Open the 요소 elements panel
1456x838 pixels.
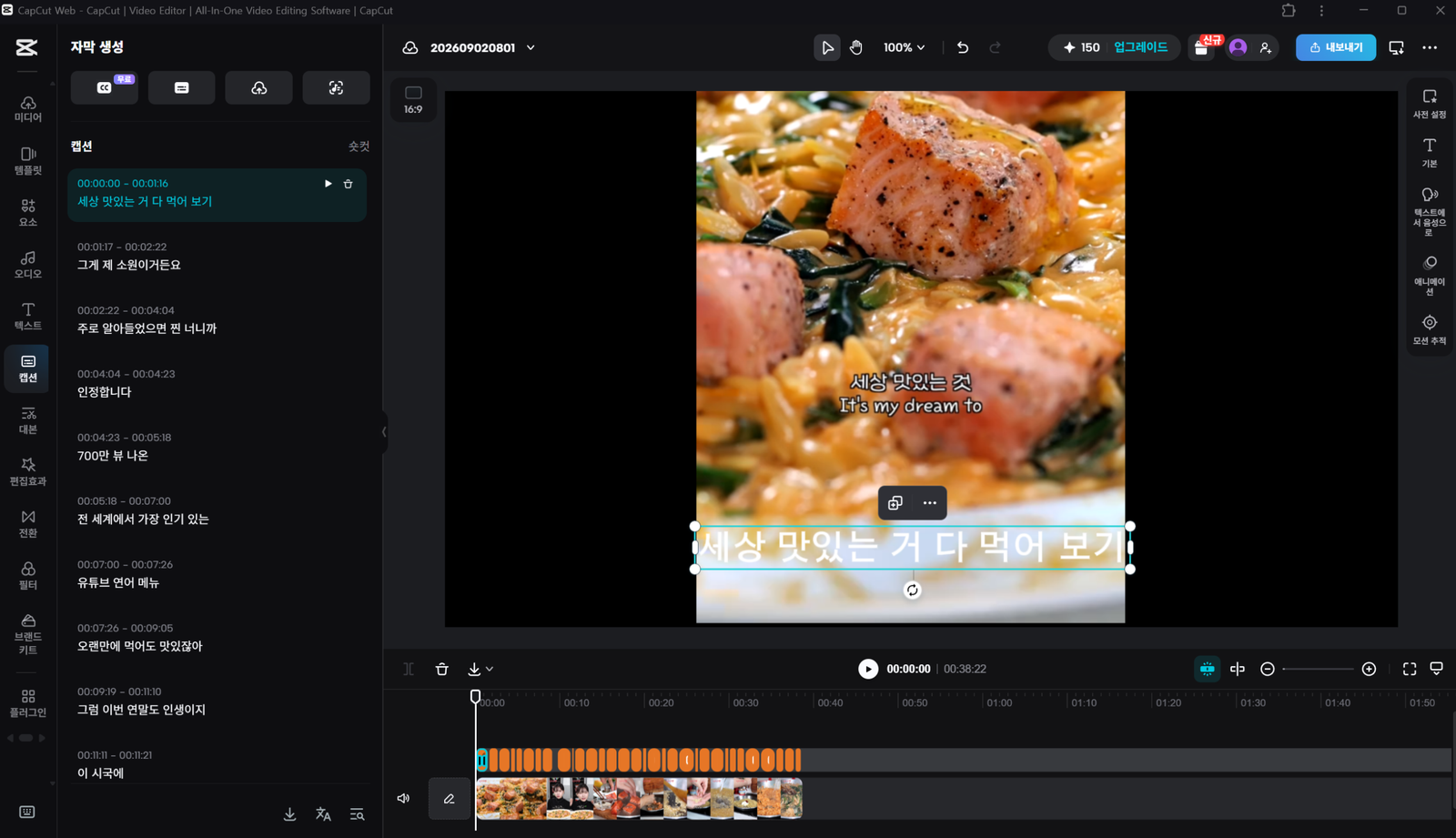(27, 213)
